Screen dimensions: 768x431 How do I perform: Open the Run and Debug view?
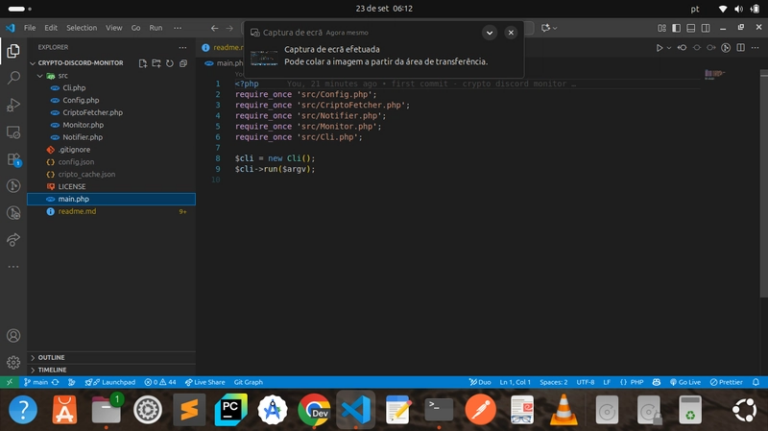click(x=13, y=105)
